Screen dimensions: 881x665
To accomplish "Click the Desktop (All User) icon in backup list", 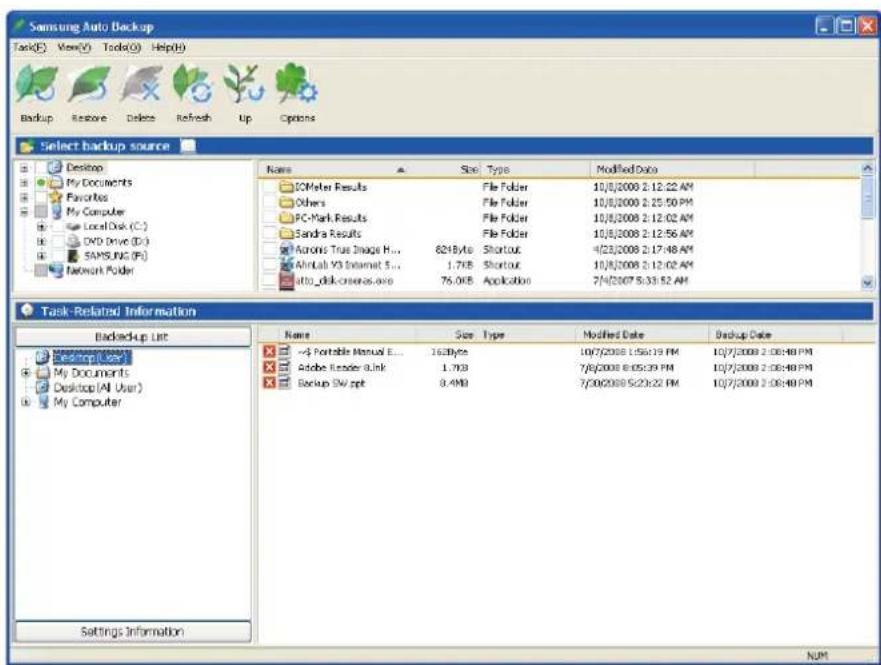I will click(x=43, y=387).
